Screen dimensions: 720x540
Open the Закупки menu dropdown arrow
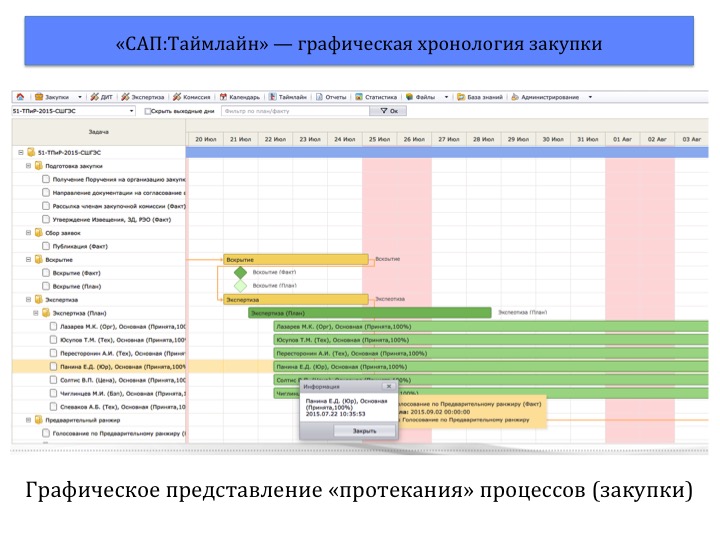[79, 97]
